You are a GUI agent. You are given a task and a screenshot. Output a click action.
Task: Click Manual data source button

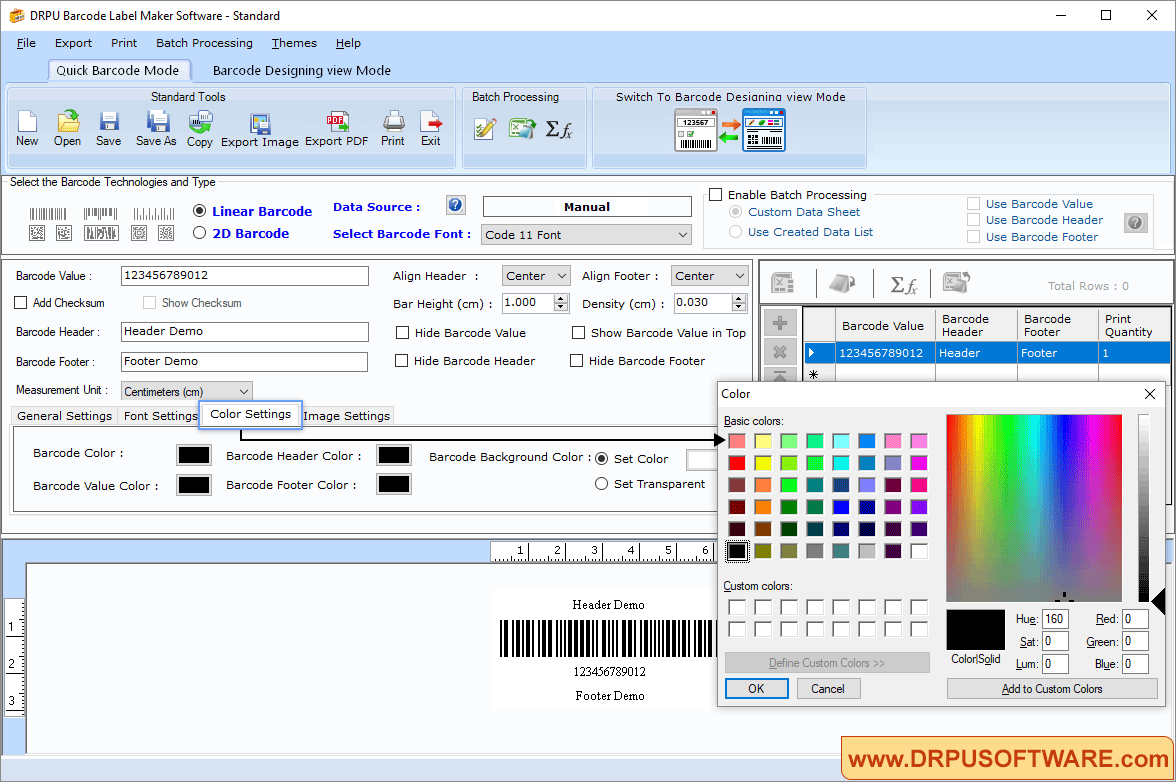587,207
